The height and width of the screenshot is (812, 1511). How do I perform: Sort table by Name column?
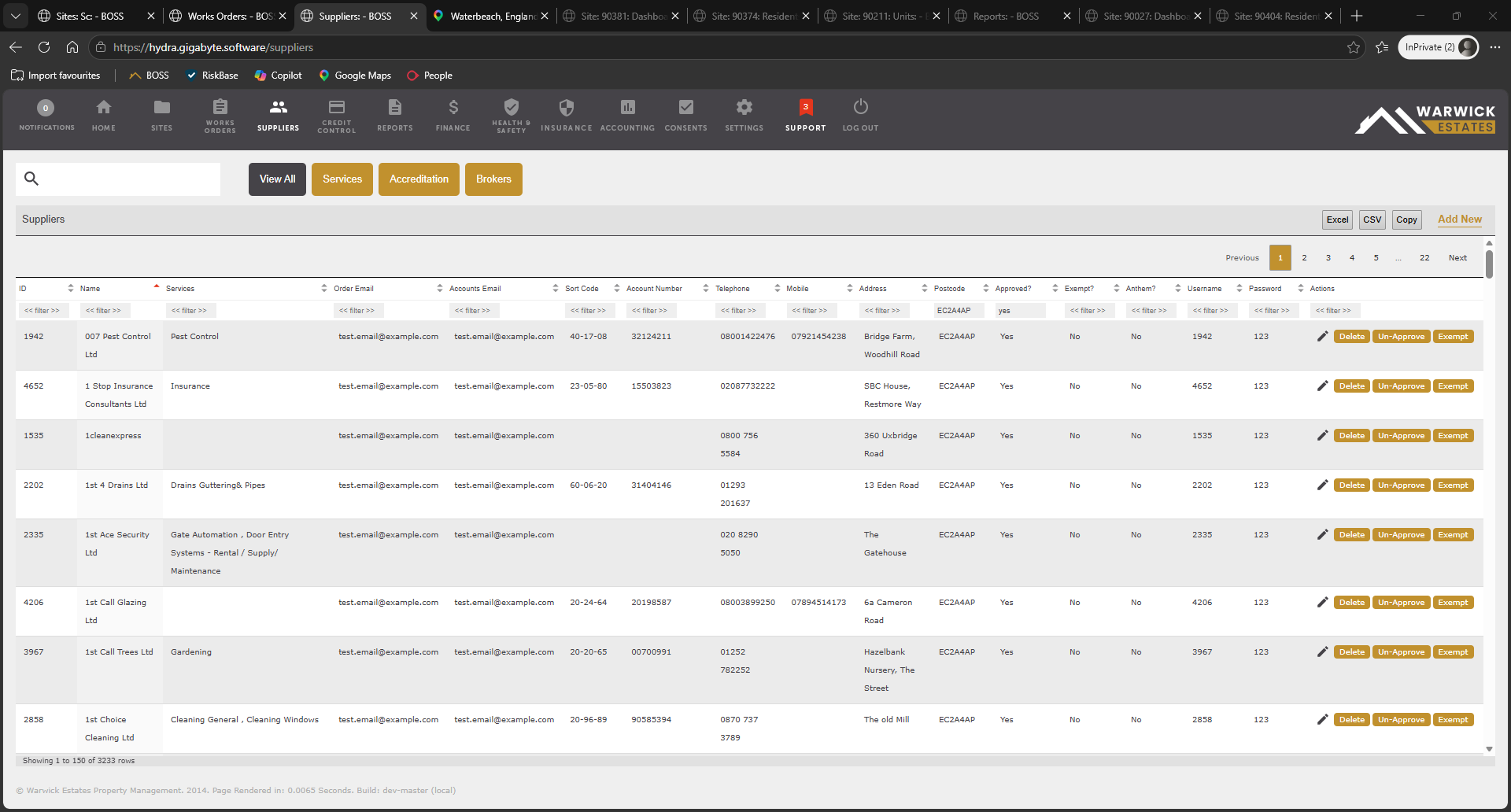point(119,288)
